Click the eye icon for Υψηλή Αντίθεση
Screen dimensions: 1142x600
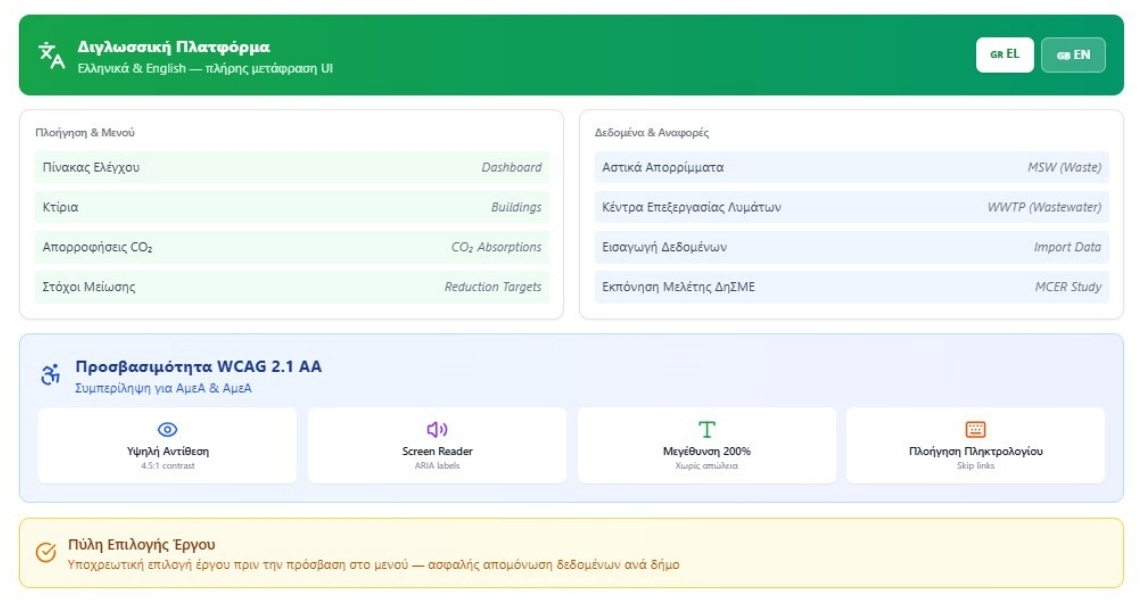[x=168, y=430]
